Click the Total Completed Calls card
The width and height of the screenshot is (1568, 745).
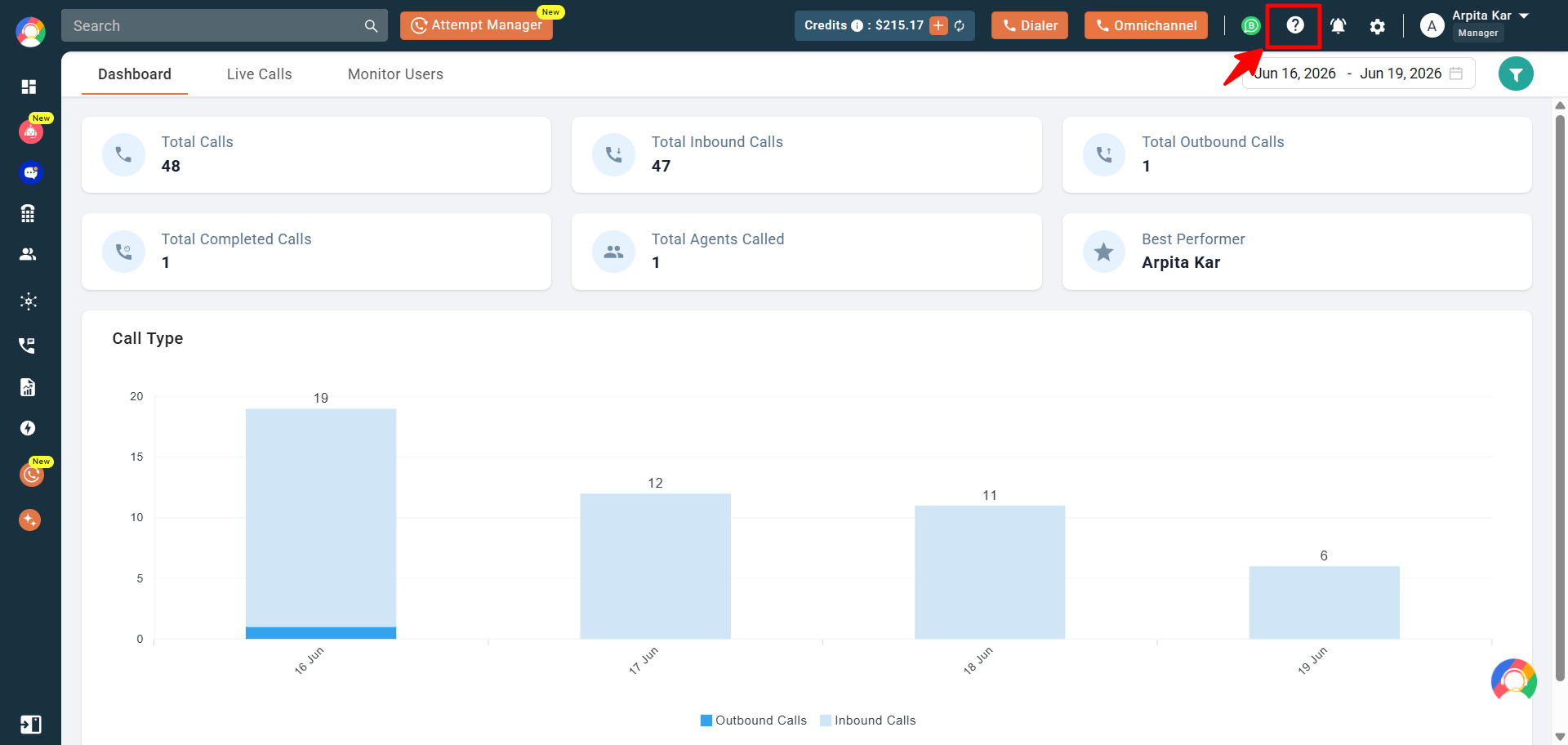click(x=316, y=252)
